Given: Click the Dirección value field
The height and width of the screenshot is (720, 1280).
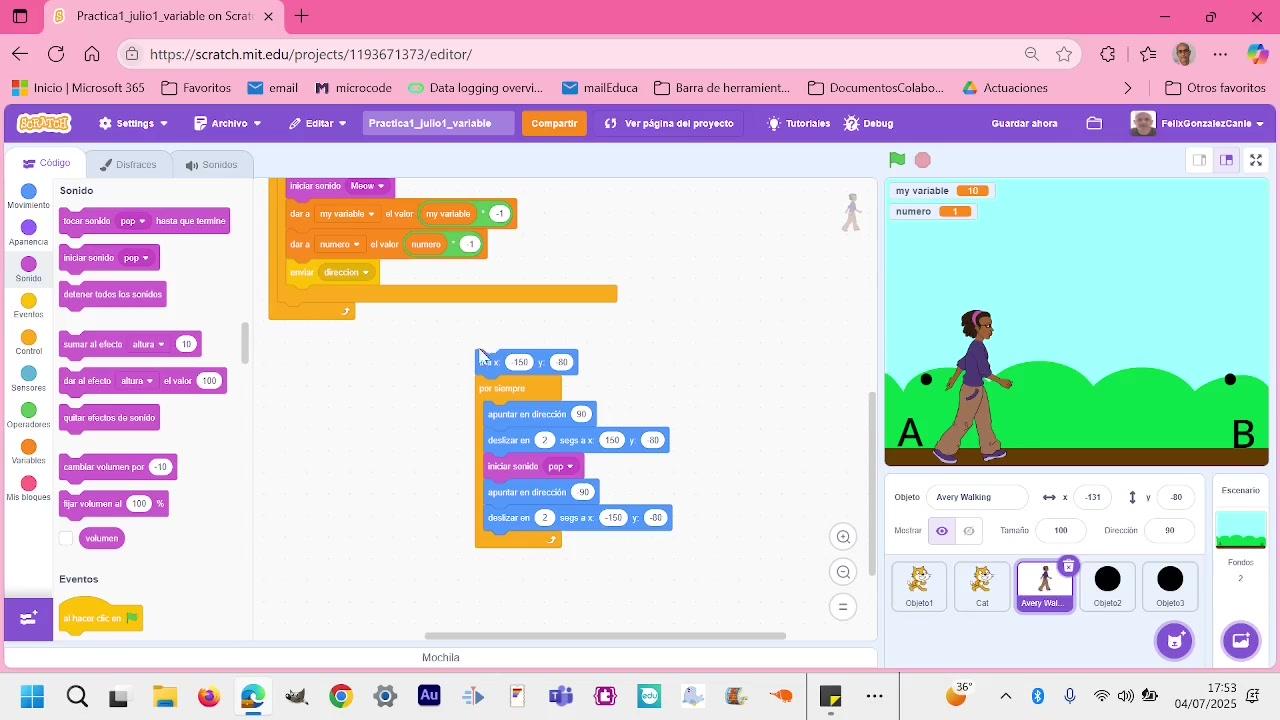Looking at the screenshot, I should [1170, 531].
